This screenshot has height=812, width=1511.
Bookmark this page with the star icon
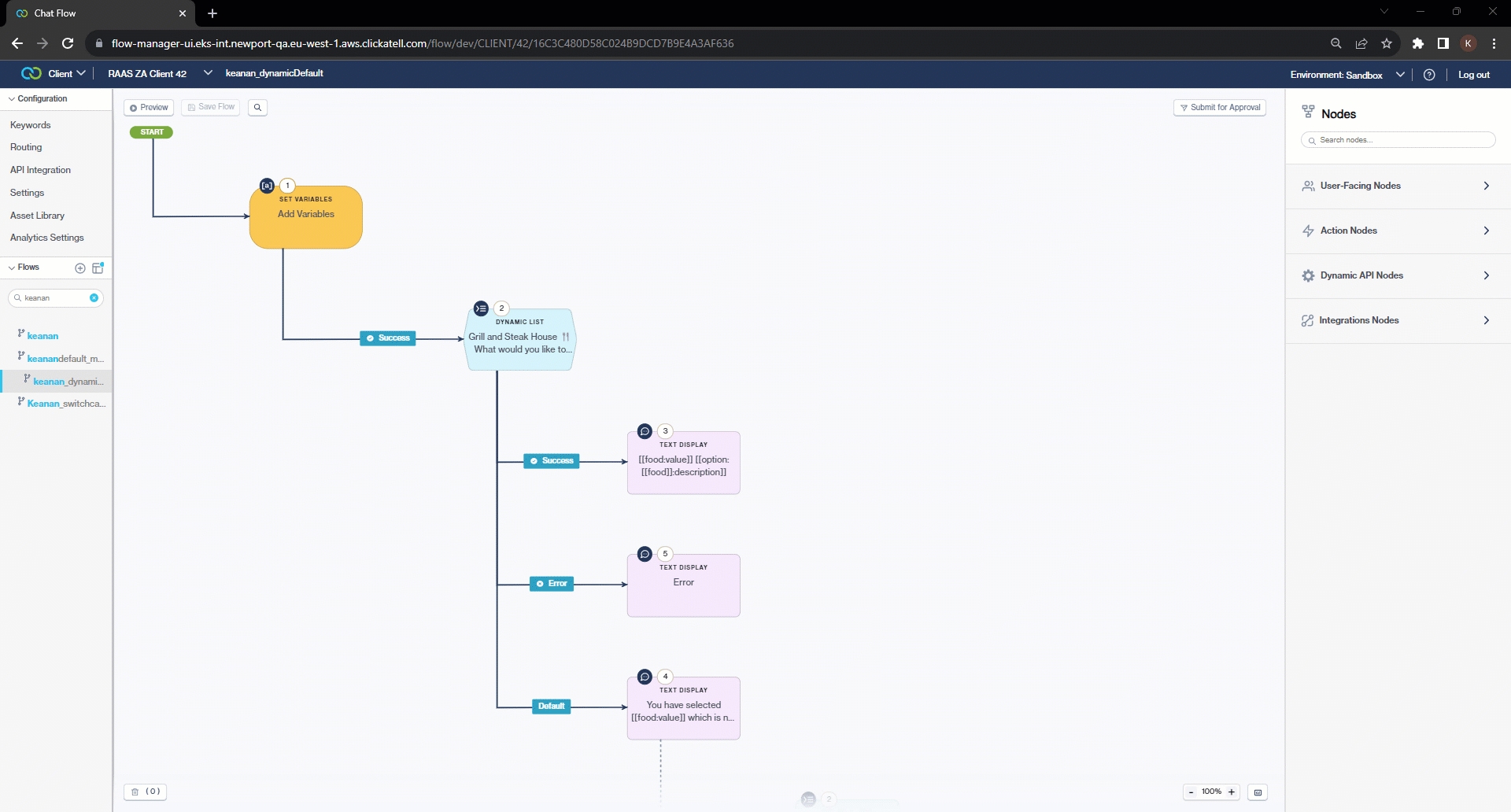tap(1387, 44)
